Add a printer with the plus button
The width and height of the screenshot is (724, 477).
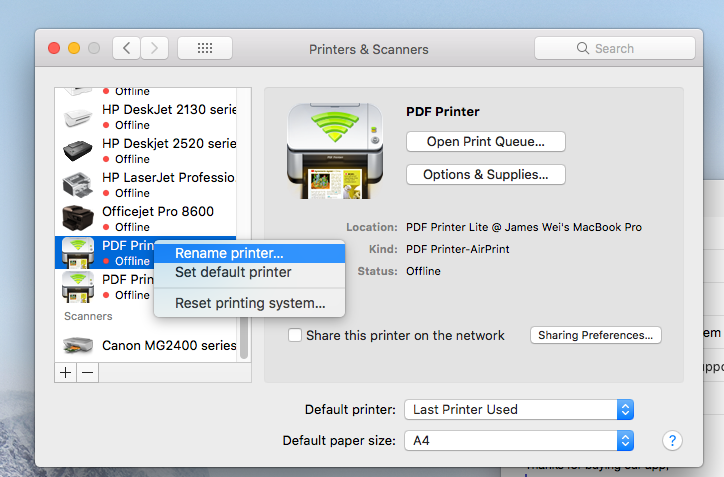pos(66,372)
